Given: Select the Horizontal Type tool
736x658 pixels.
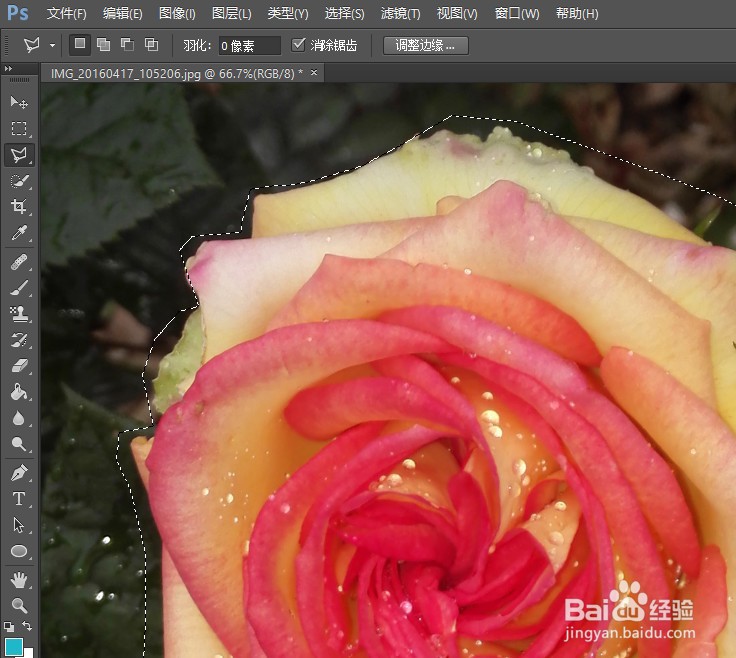Looking at the screenshot, I should [19, 499].
